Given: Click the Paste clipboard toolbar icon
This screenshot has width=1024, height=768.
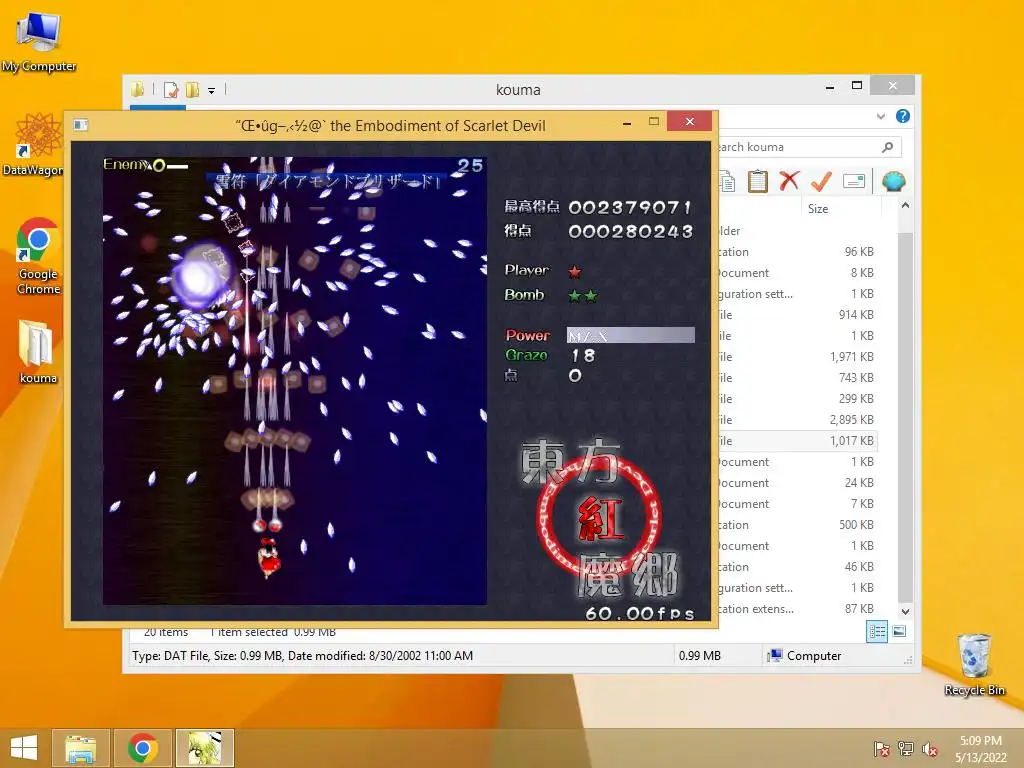Looking at the screenshot, I should (758, 182).
